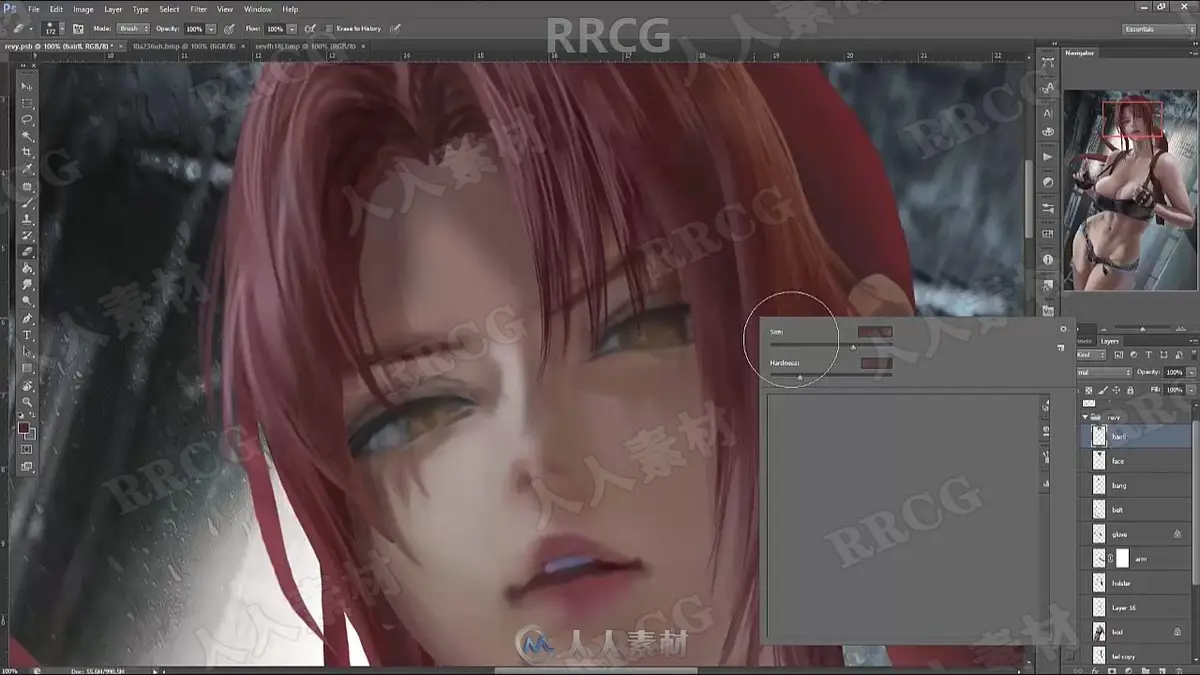The width and height of the screenshot is (1200, 675).
Task: Select the Type tool
Action: [28, 334]
